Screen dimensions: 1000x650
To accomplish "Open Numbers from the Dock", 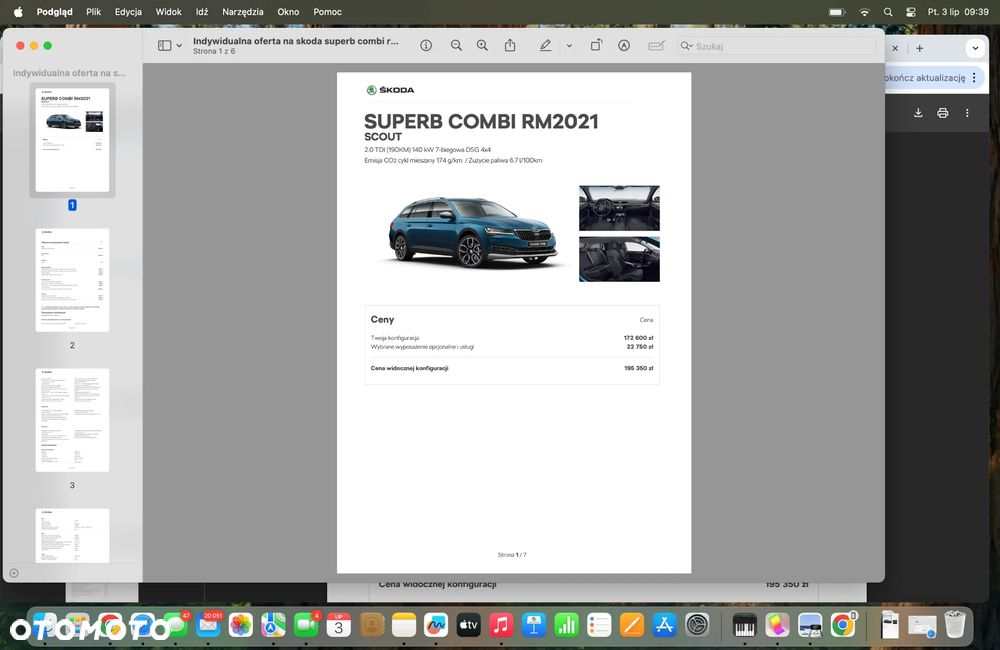I will point(566,625).
